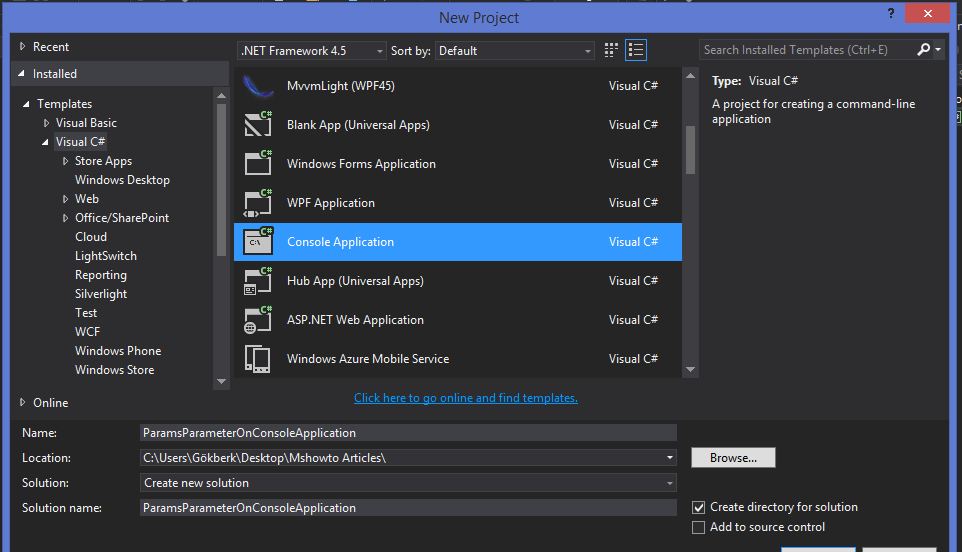This screenshot has height=552, width=962.
Task: Click the ASP.NET Web Application icon
Action: [258, 320]
